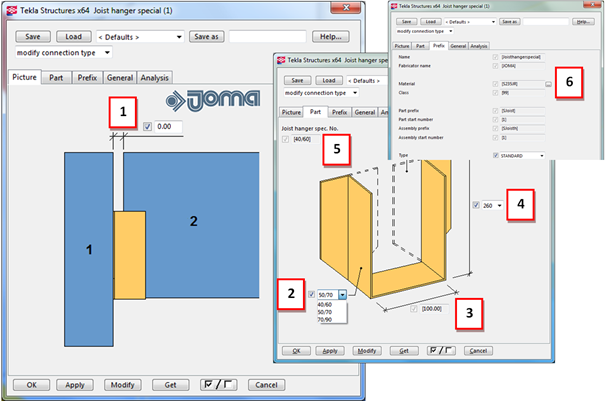Switch to Part tab in the large left window

pyautogui.click(x=56, y=78)
